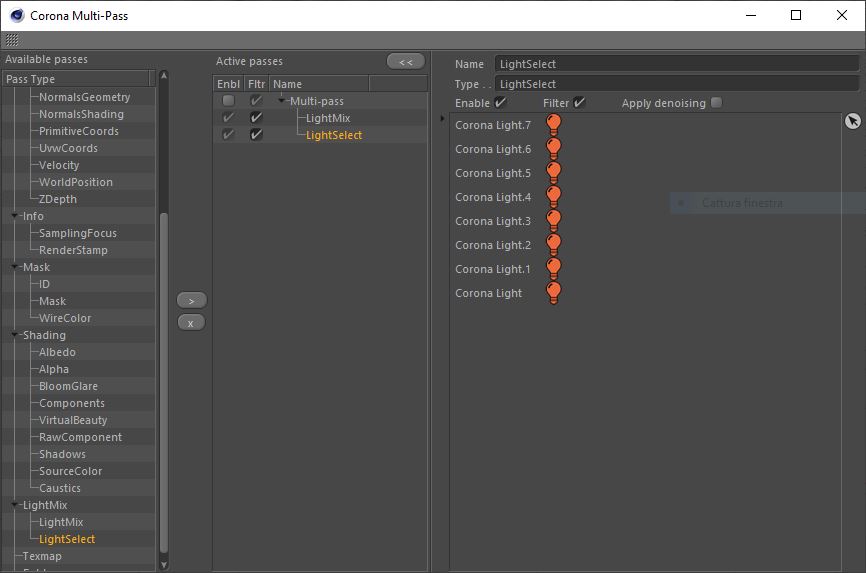Click the scrollbar up arrow in Available passes

[163, 75]
